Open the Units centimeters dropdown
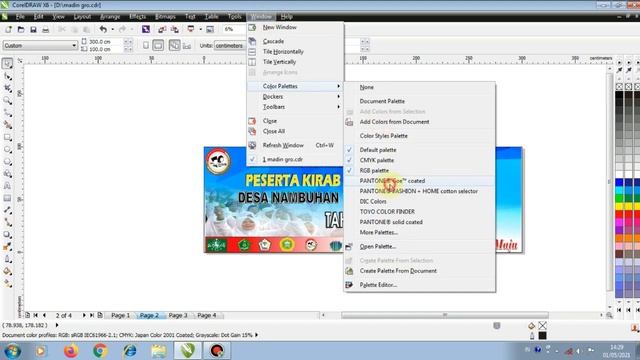Image resolution: width=640 pixels, height=360 pixels. click(230, 45)
